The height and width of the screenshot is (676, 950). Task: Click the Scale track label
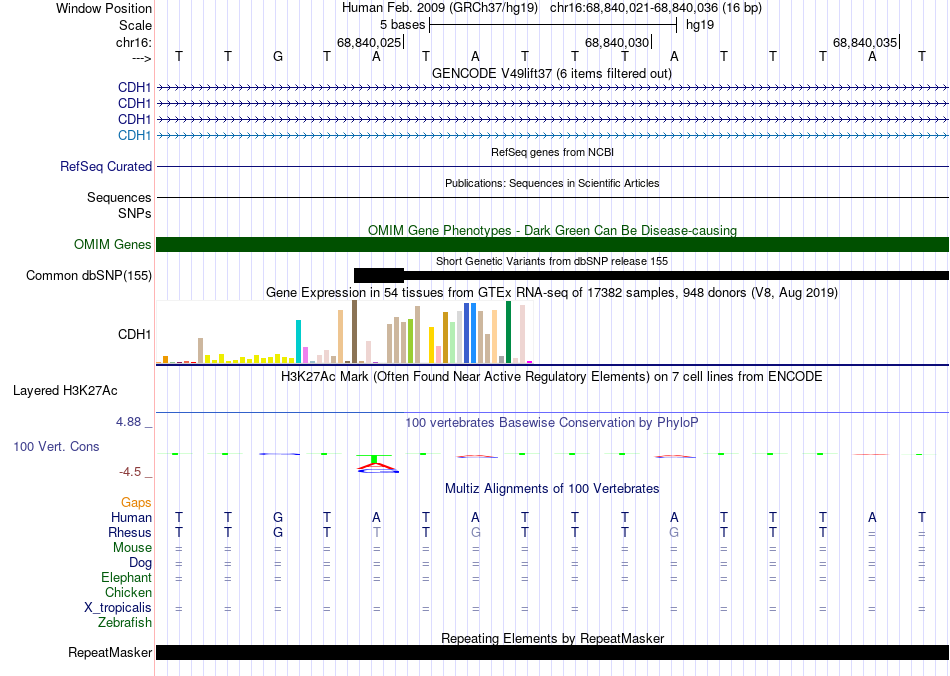click(x=135, y=25)
